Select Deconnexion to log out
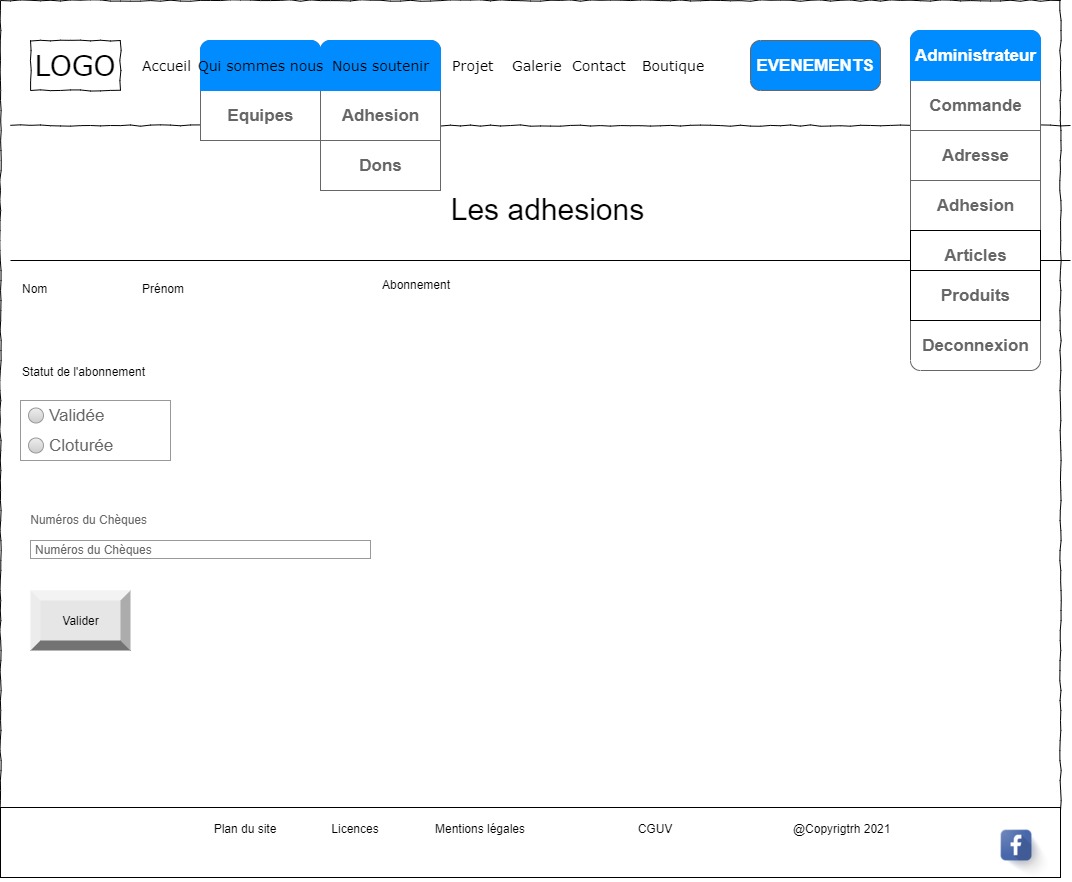Viewport: 1072px width, 882px height. 975,346
